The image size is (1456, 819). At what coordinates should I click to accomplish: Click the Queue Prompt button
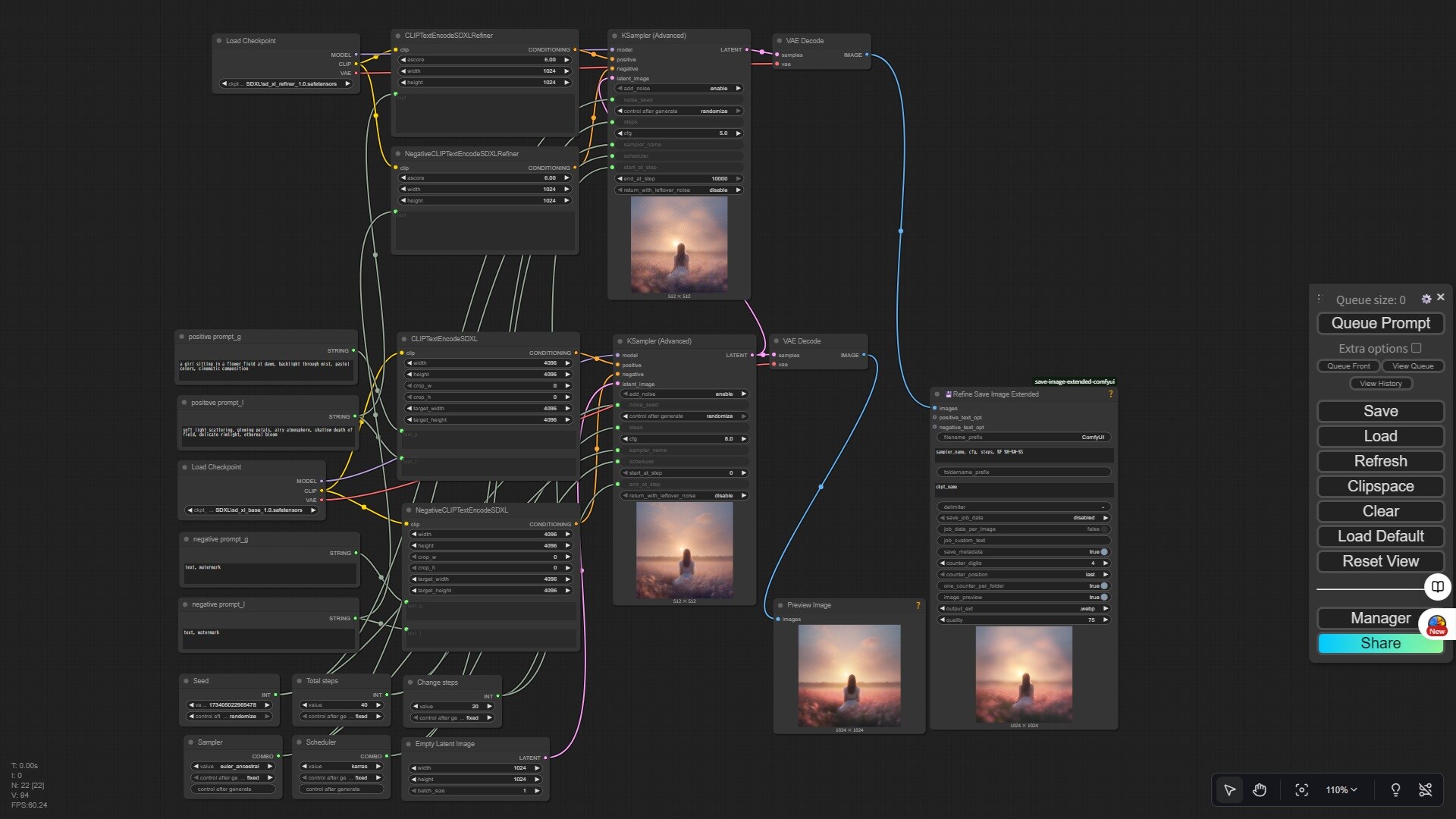1380,323
